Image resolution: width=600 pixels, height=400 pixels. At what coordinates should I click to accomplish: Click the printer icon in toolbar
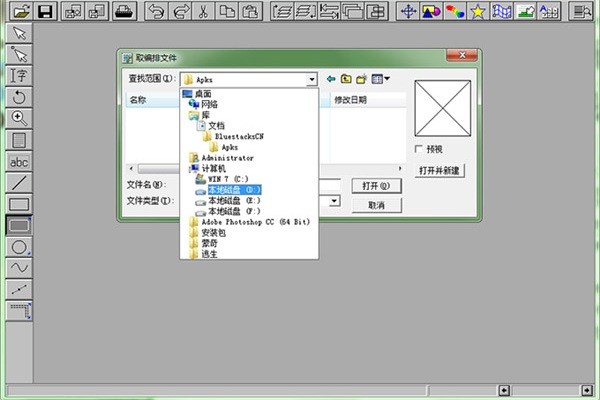[x=124, y=12]
